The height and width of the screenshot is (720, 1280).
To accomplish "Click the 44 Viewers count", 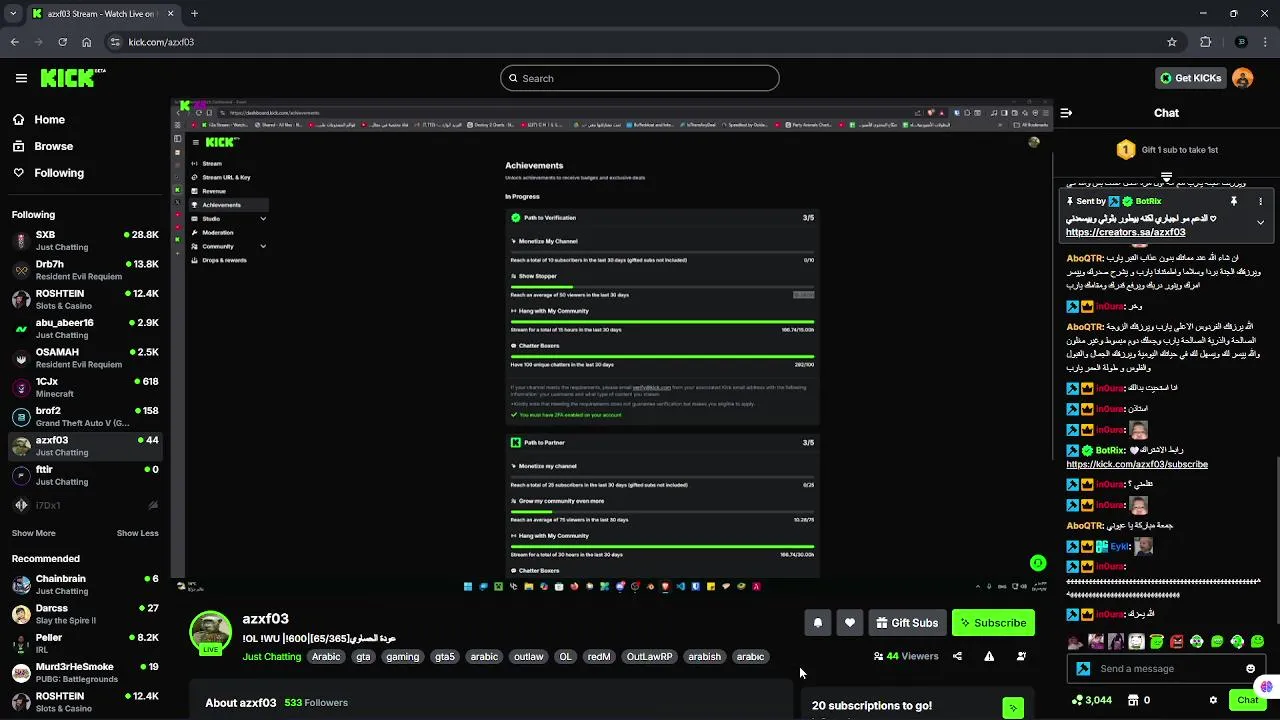I will (906, 656).
